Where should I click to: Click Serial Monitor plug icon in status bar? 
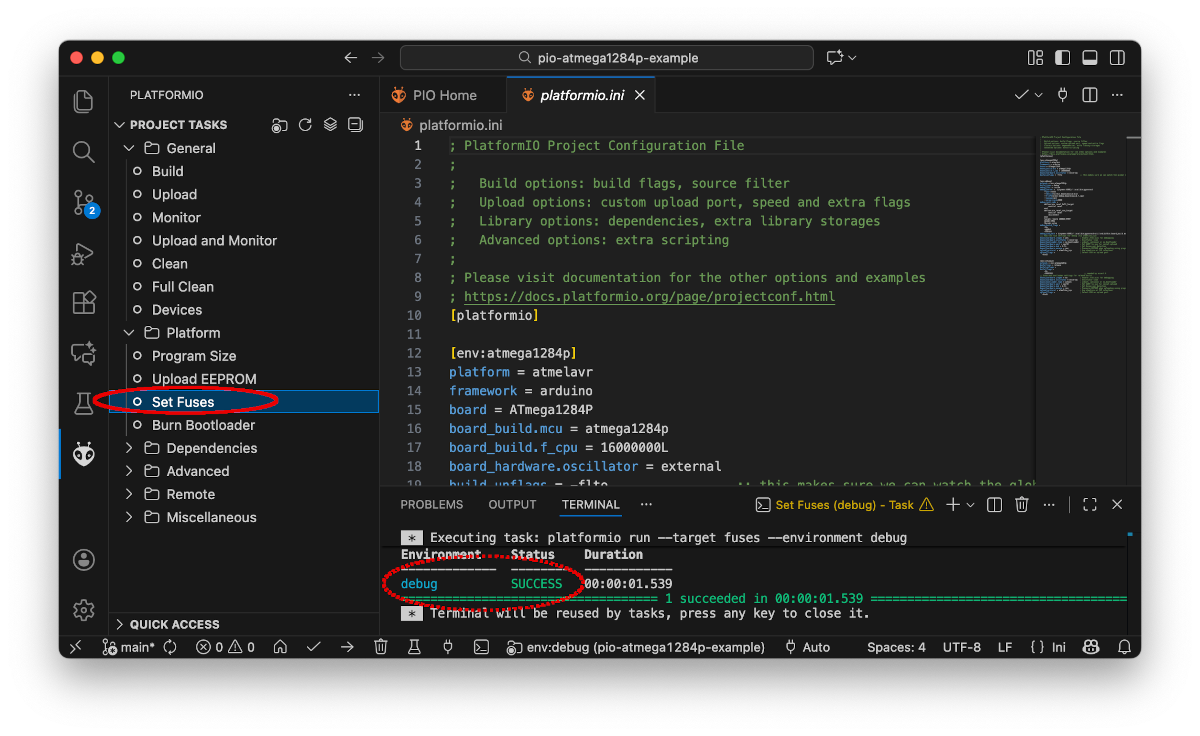coord(448,647)
